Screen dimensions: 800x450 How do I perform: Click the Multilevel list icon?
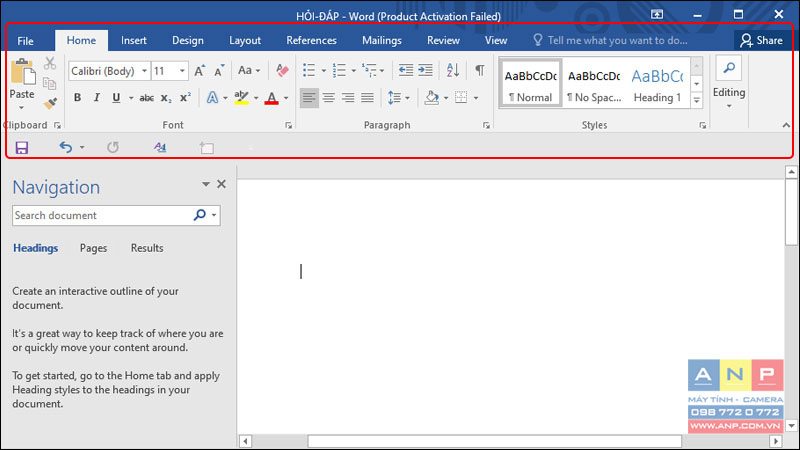coord(369,70)
